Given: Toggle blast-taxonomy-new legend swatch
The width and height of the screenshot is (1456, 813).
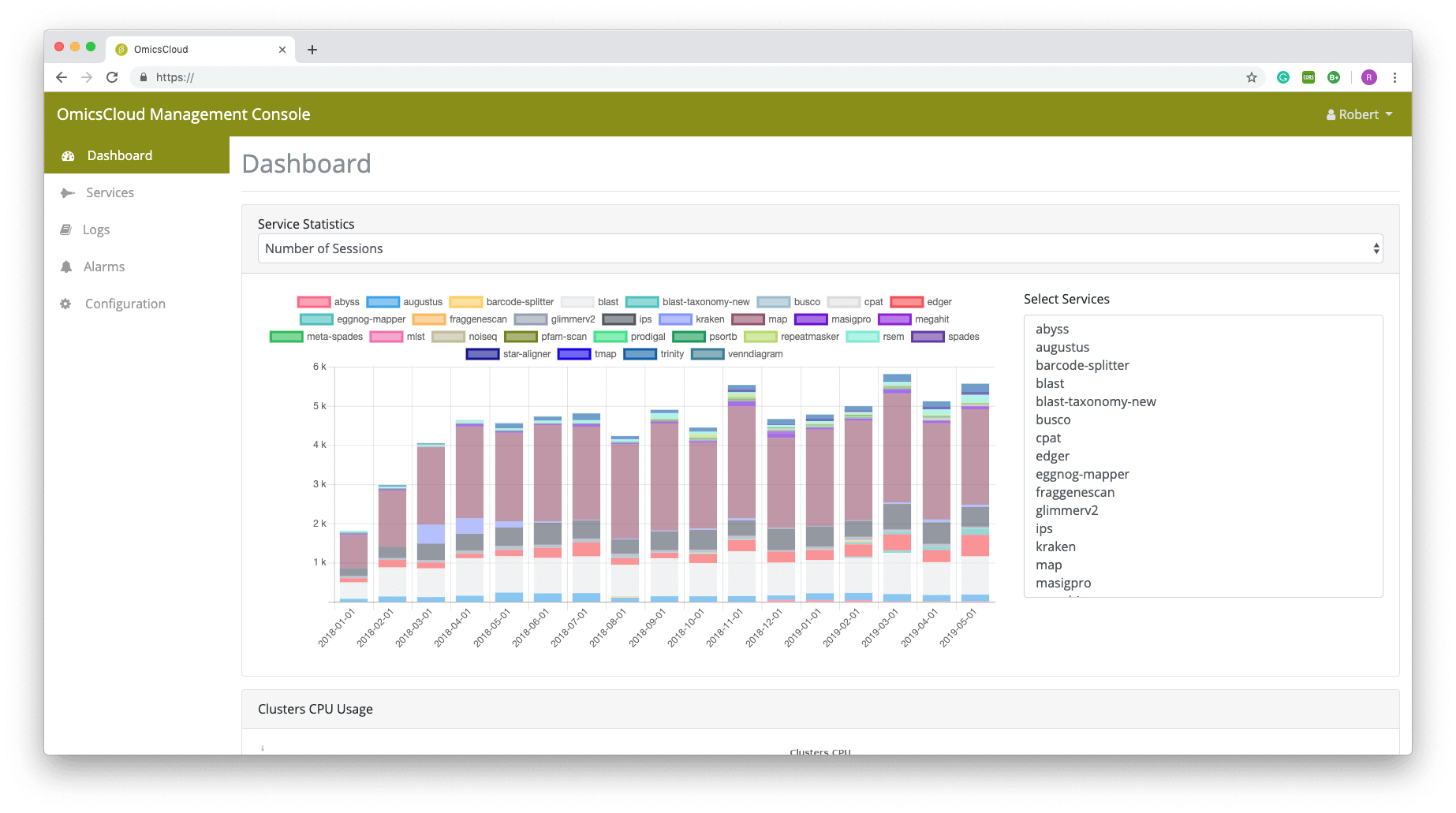Looking at the screenshot, I should [x=642, y=302].
